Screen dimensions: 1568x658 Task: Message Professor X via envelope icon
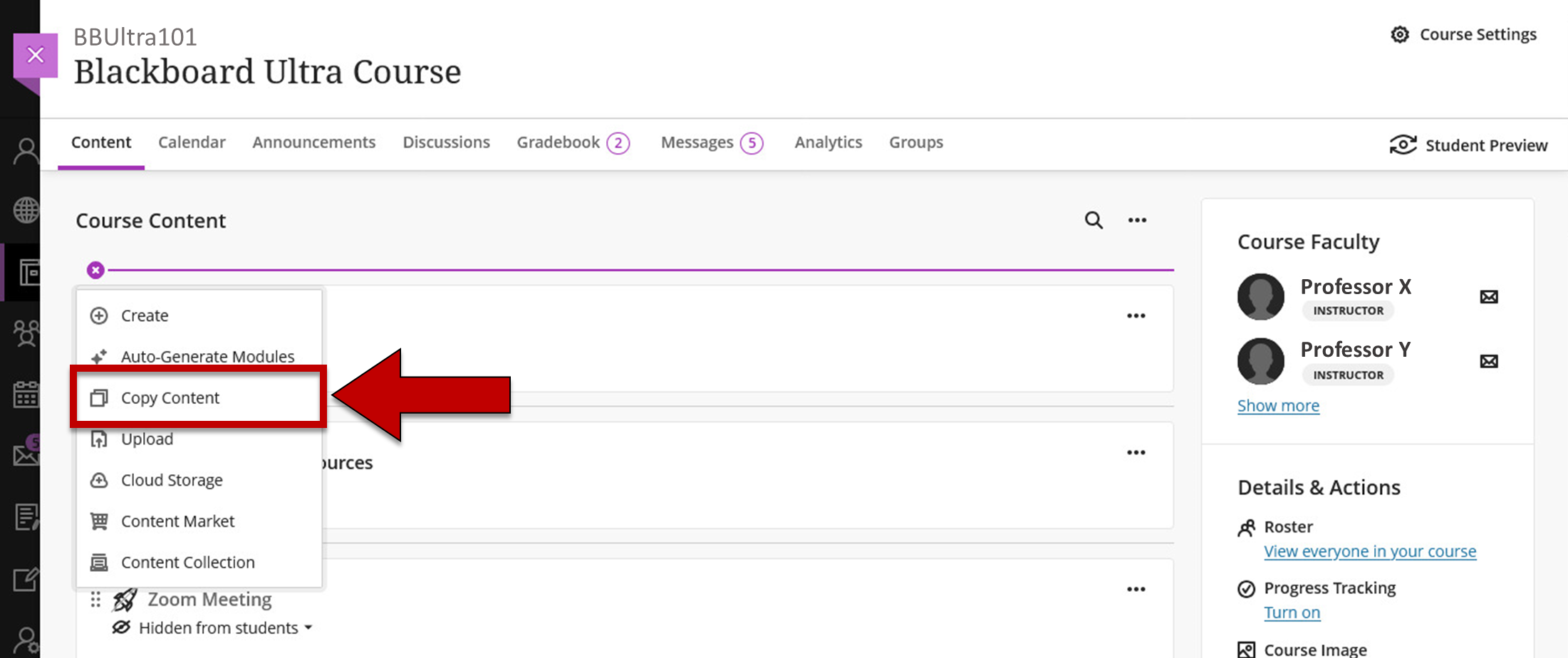click(x=1488, y=297)
